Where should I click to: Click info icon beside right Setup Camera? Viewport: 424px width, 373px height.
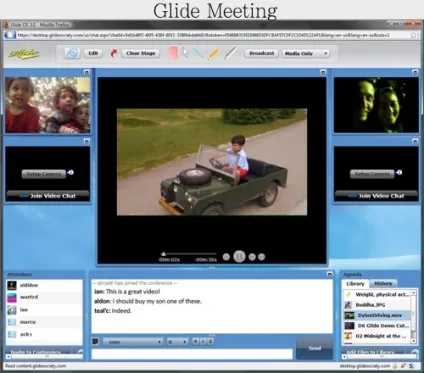399,172
